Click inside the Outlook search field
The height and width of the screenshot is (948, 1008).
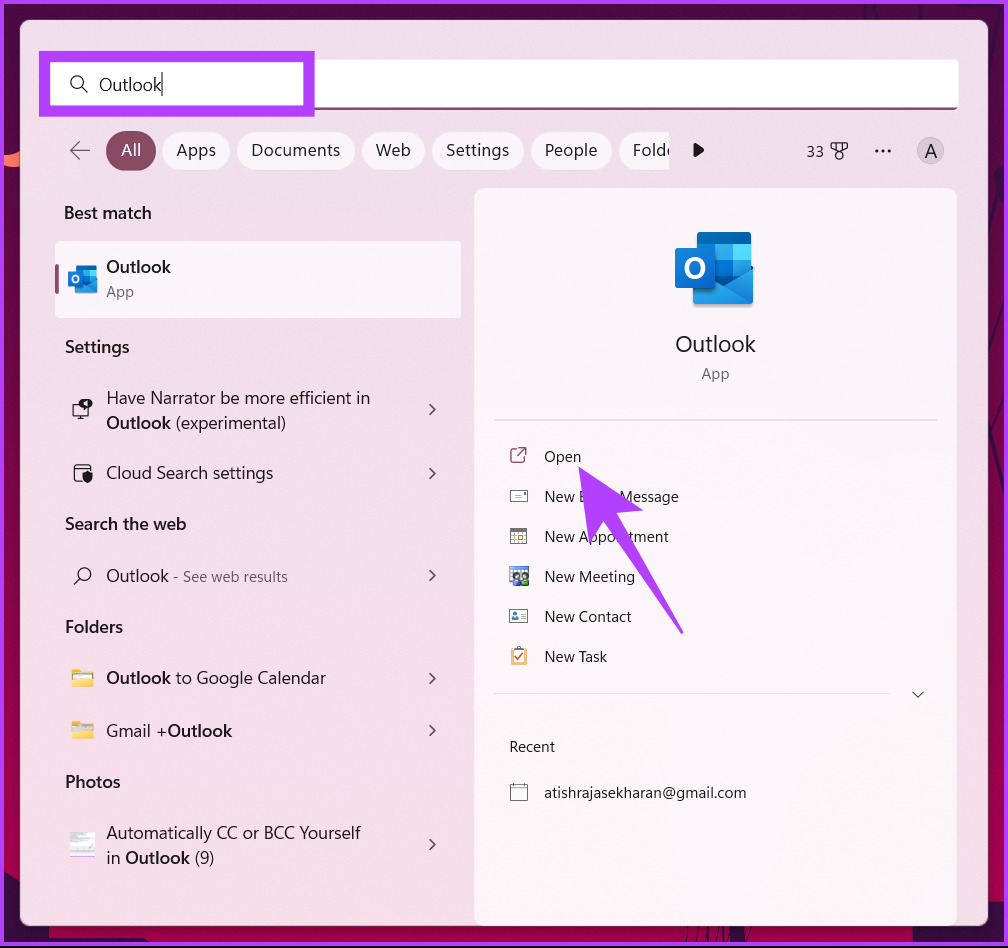[504, 84]
